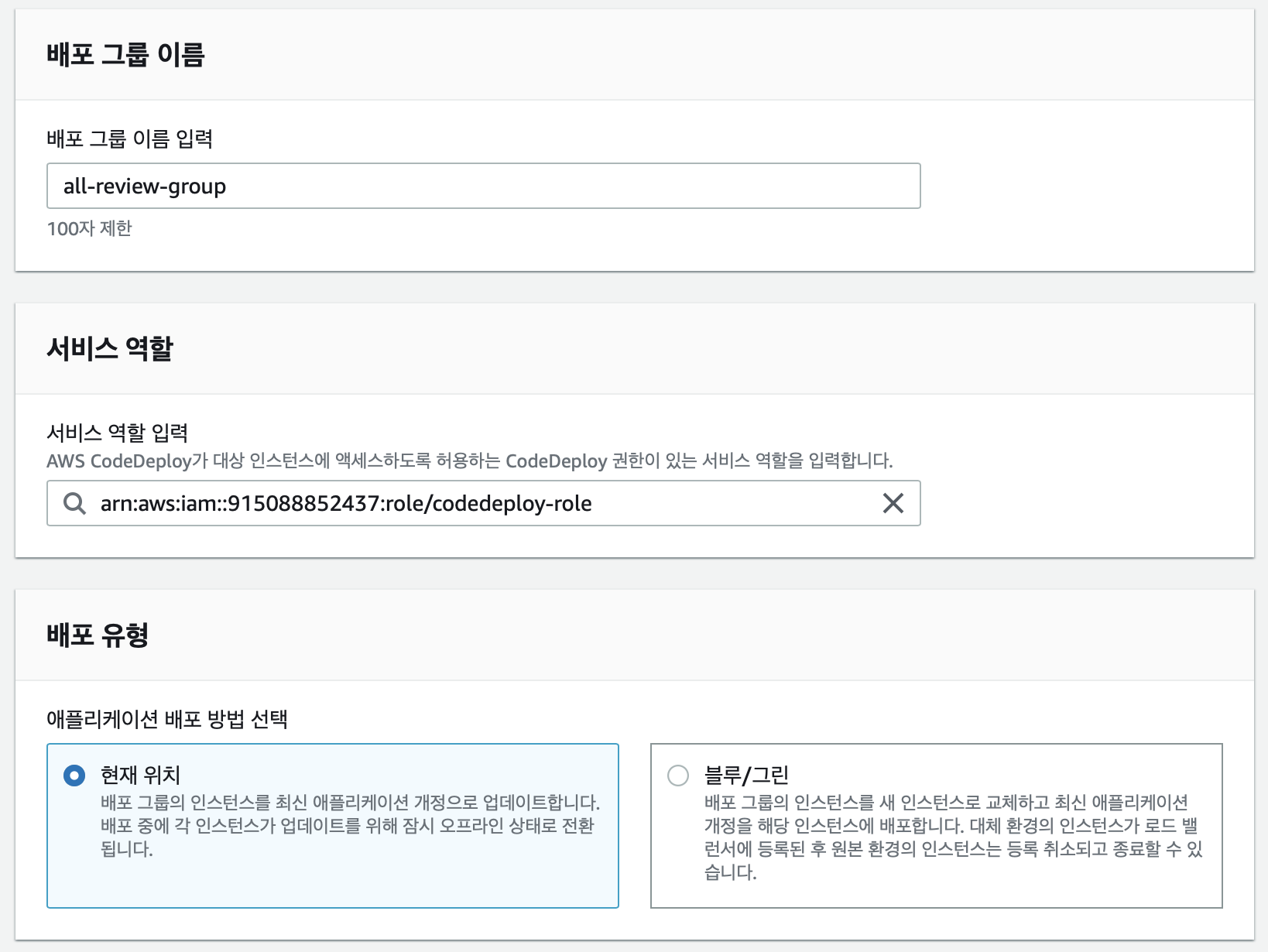Click the 블루/그린 deployment option card
The image size is (1268, 952).
[x=937, y=826]
